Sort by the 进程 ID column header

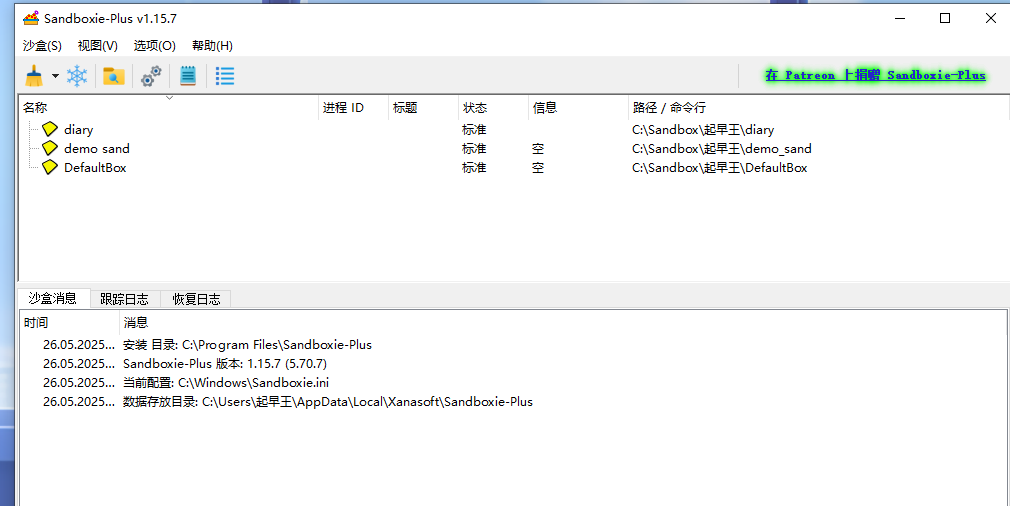[354, 108]
